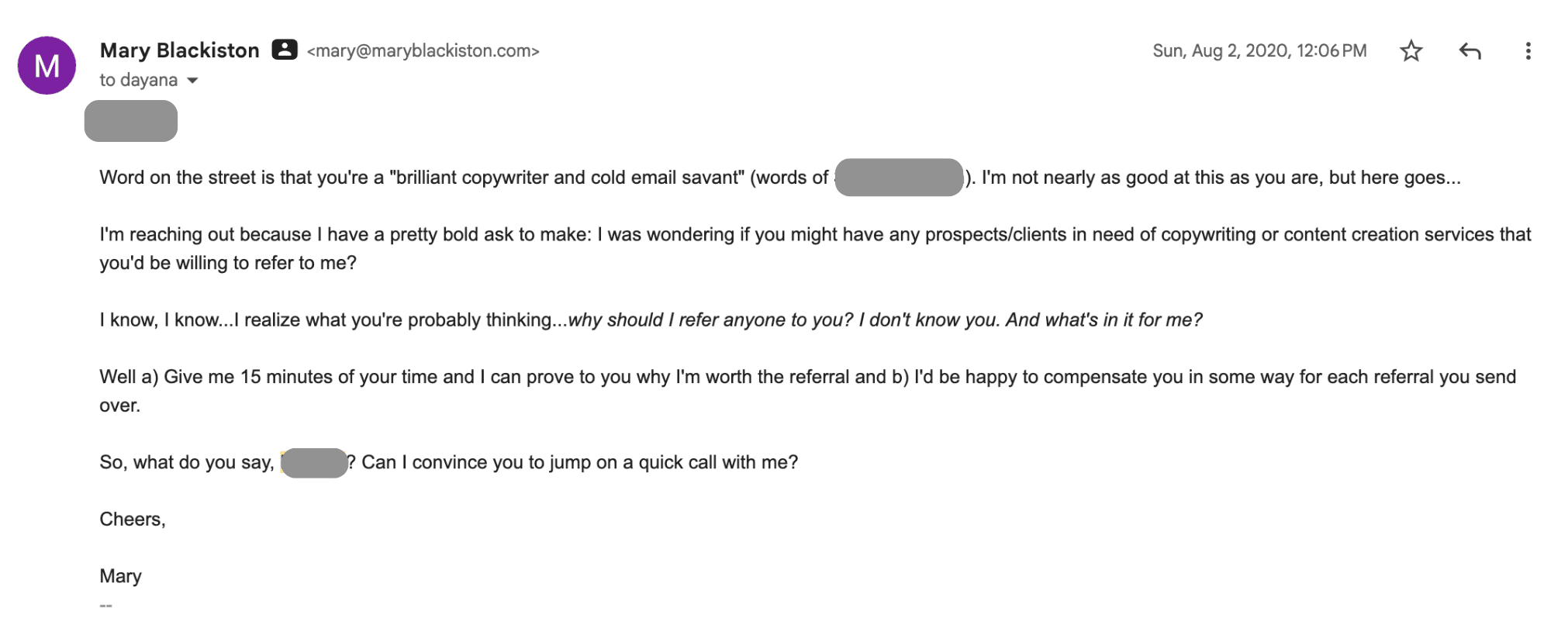Viewport: 1568px width, 625px height.
Task: Expand trimmed content dashes below signature
Action: coord(106,606)
